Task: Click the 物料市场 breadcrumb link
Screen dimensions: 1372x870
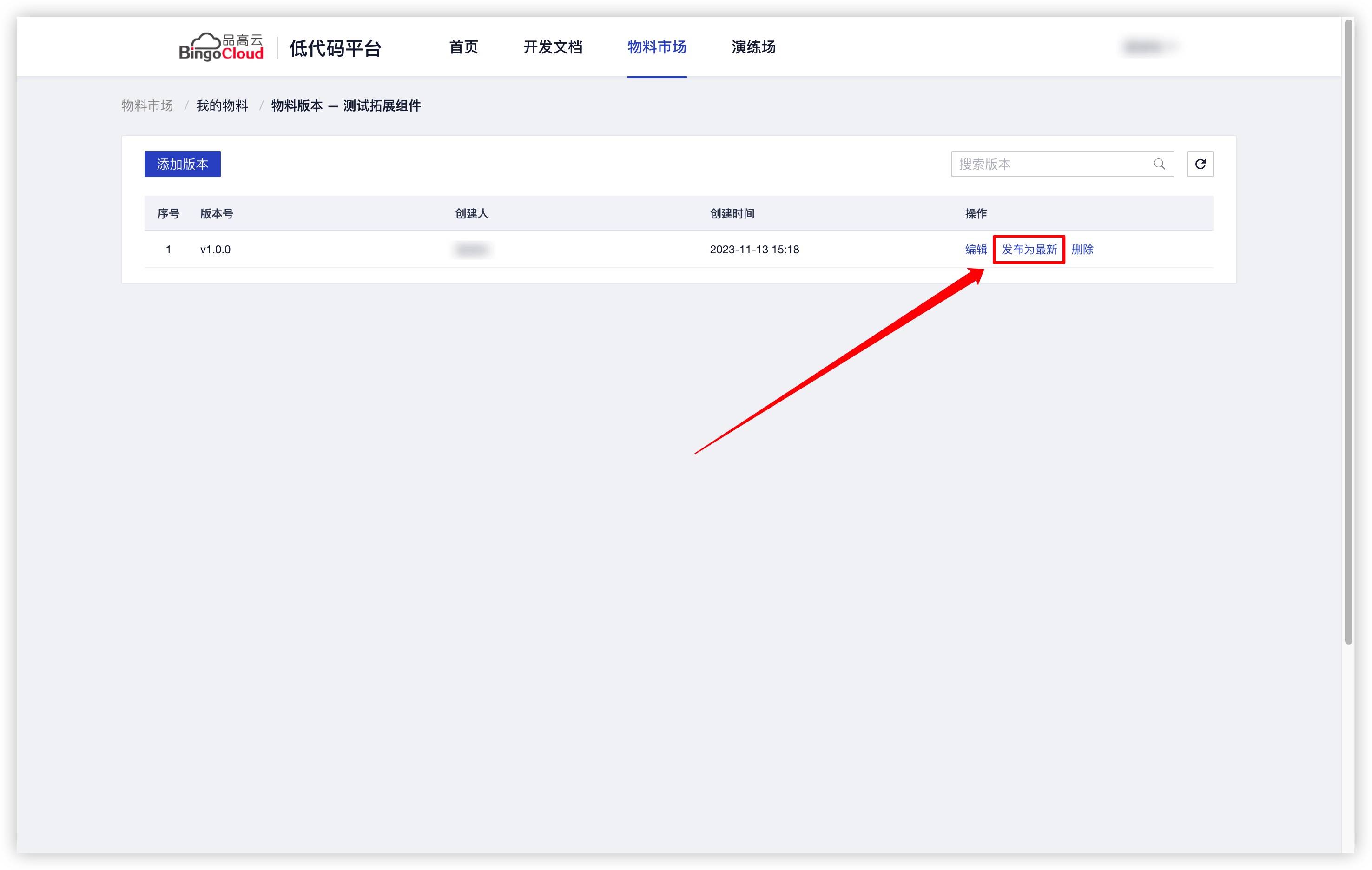Action: pos(147,105)
